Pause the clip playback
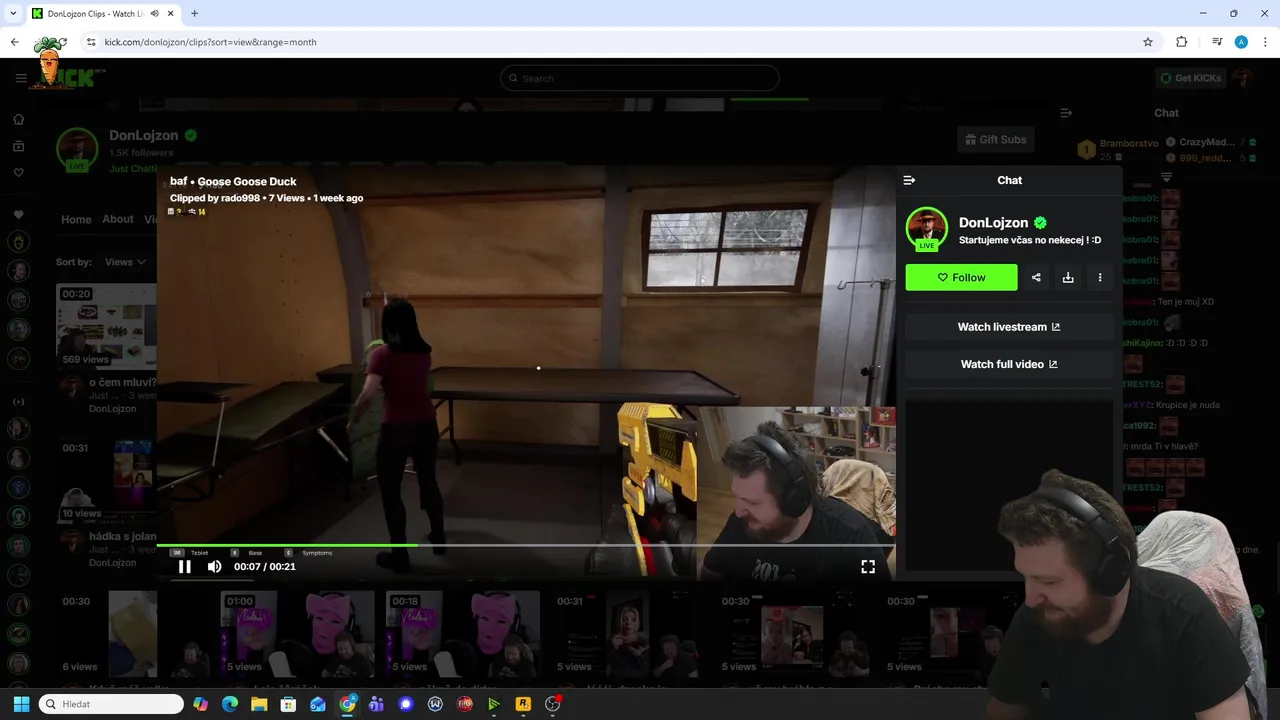Viewport: 1280px width, 720px height. click(184, 567)
